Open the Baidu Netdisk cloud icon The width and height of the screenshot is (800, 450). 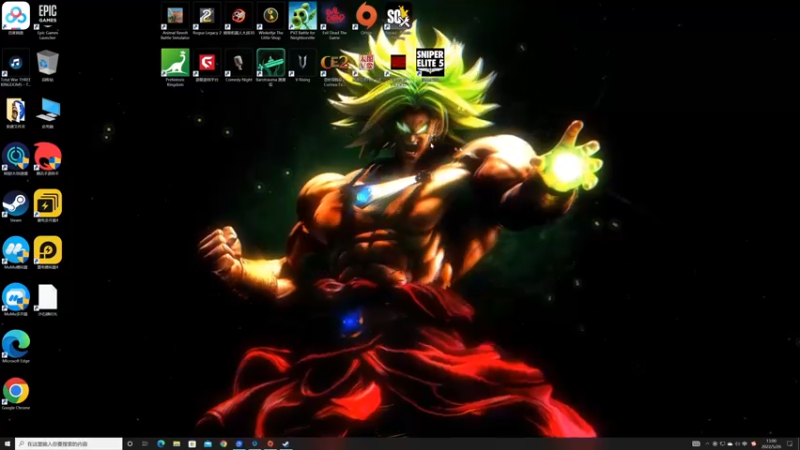16,18
